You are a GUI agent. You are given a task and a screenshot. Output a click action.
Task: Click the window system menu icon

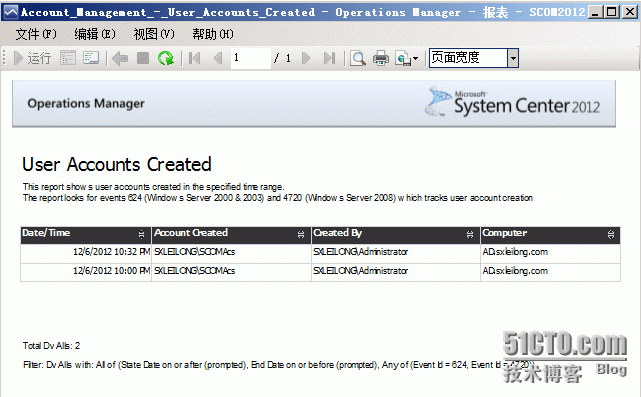click(x=11, y=12)
